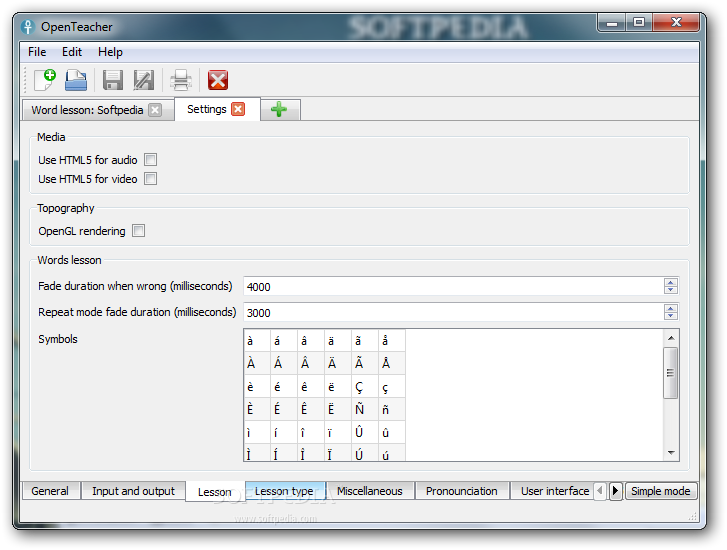Screen dimensions: 727x550
Task: Close the Settings tab
Action: [x=238, y=109]
